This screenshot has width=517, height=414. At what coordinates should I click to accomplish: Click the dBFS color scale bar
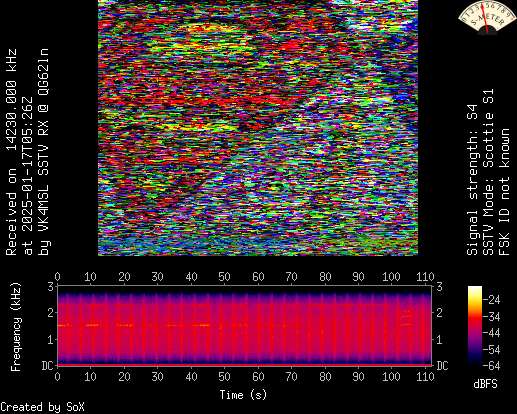coord(475,326)
